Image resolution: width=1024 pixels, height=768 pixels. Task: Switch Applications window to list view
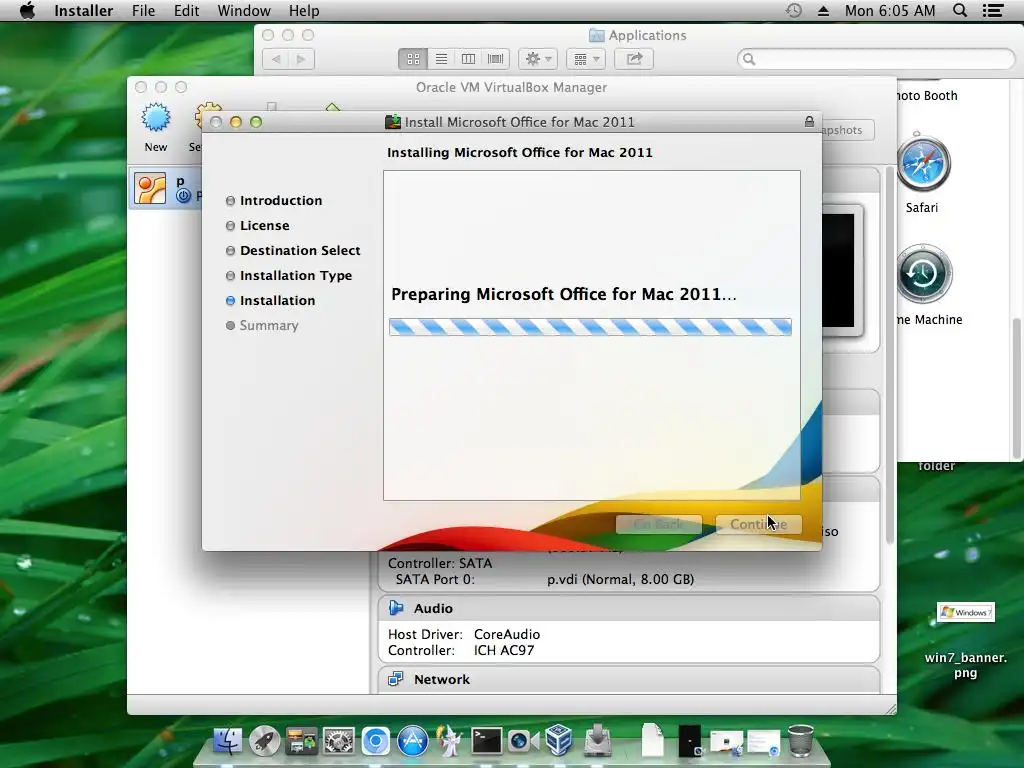(441, 59)
